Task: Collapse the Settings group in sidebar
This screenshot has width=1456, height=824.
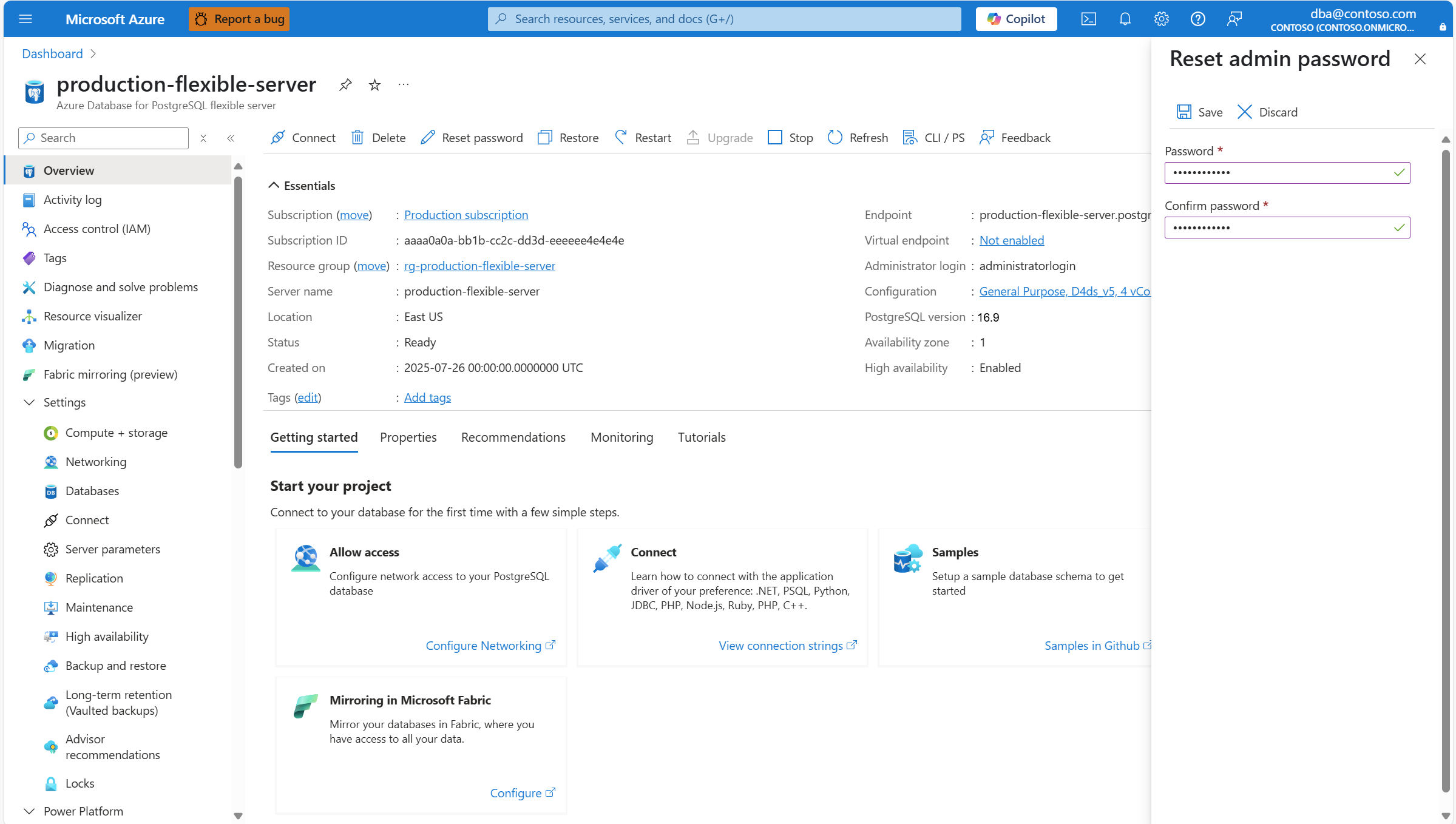Action: [29, 402]
